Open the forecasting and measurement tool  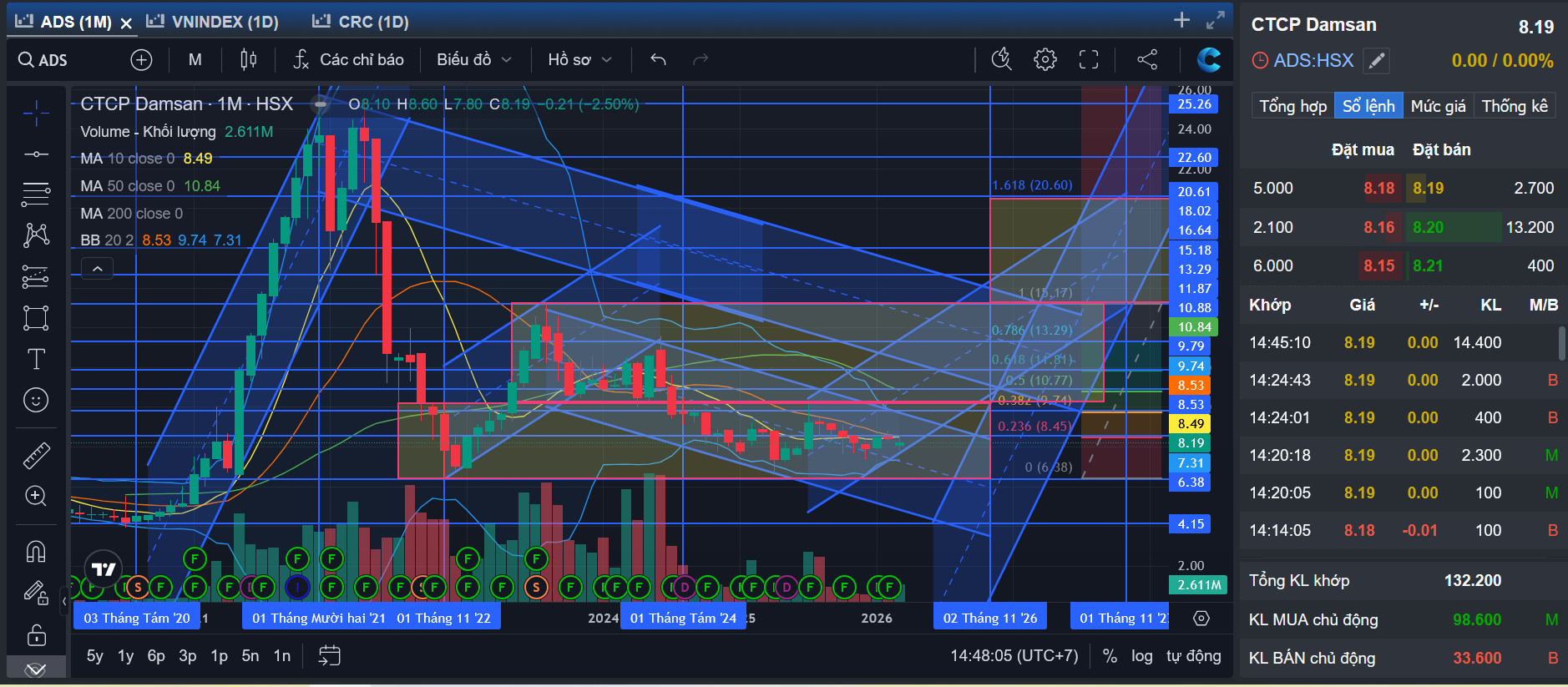[x=36, y=276]
